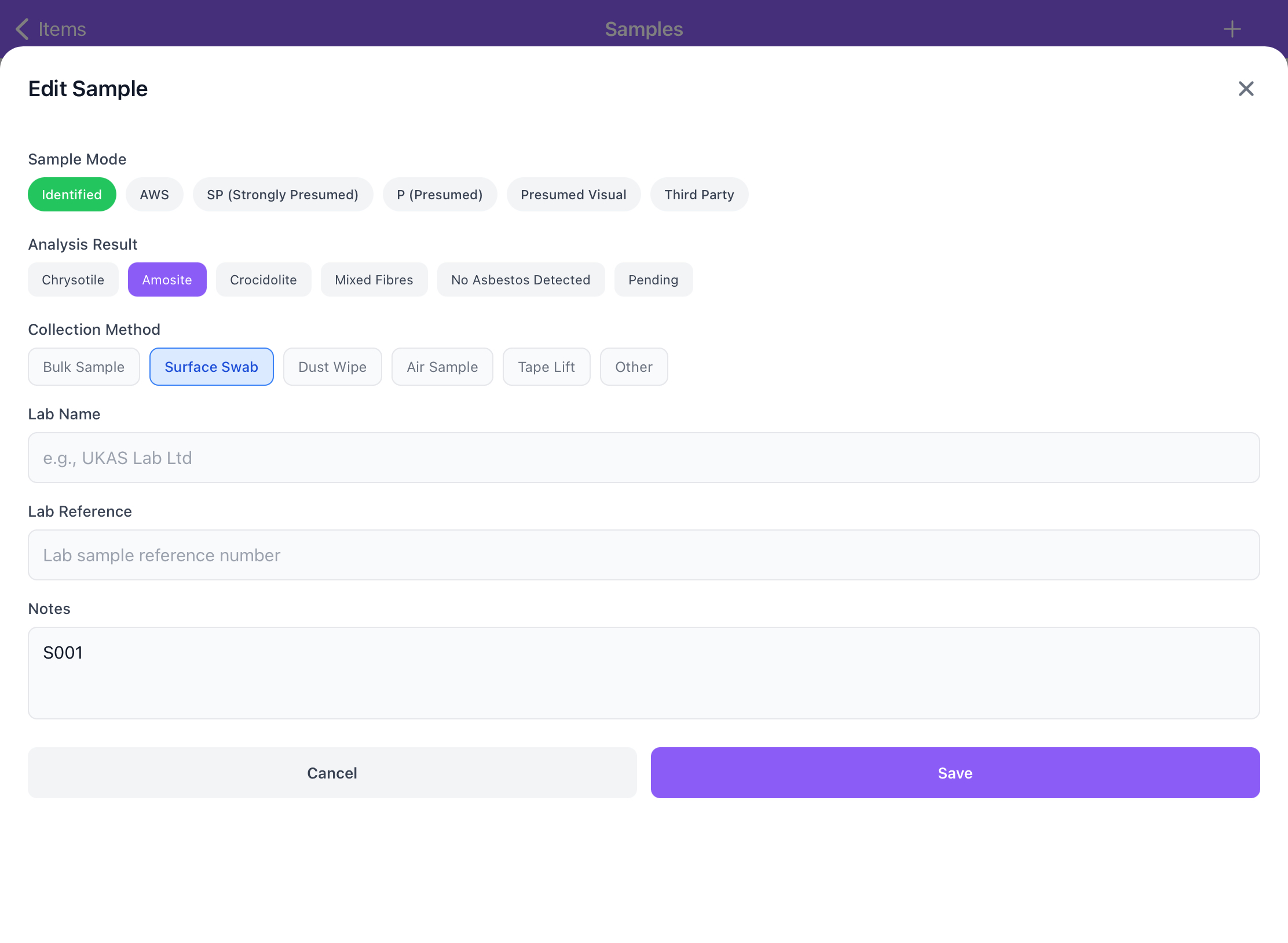Pick Presumed Visual sample mode

[573, 195]
